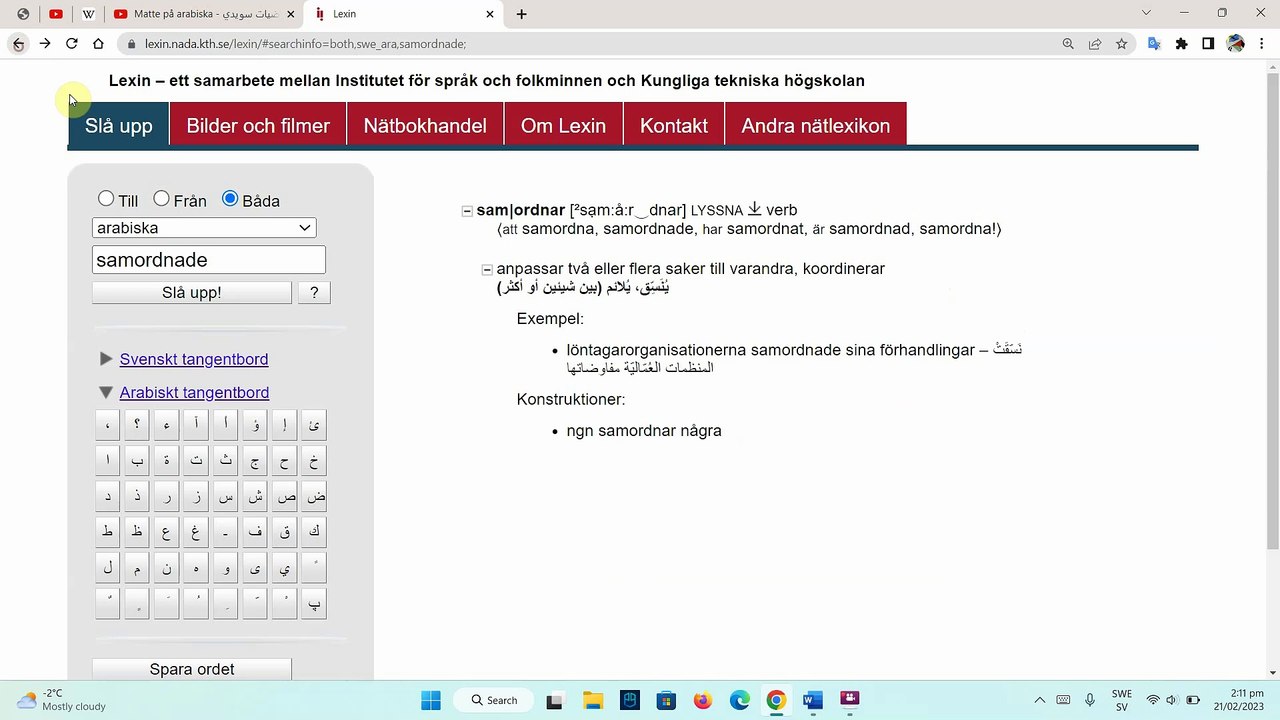
Task: Click the browser back arrow
Action: [x=18, y=44]
